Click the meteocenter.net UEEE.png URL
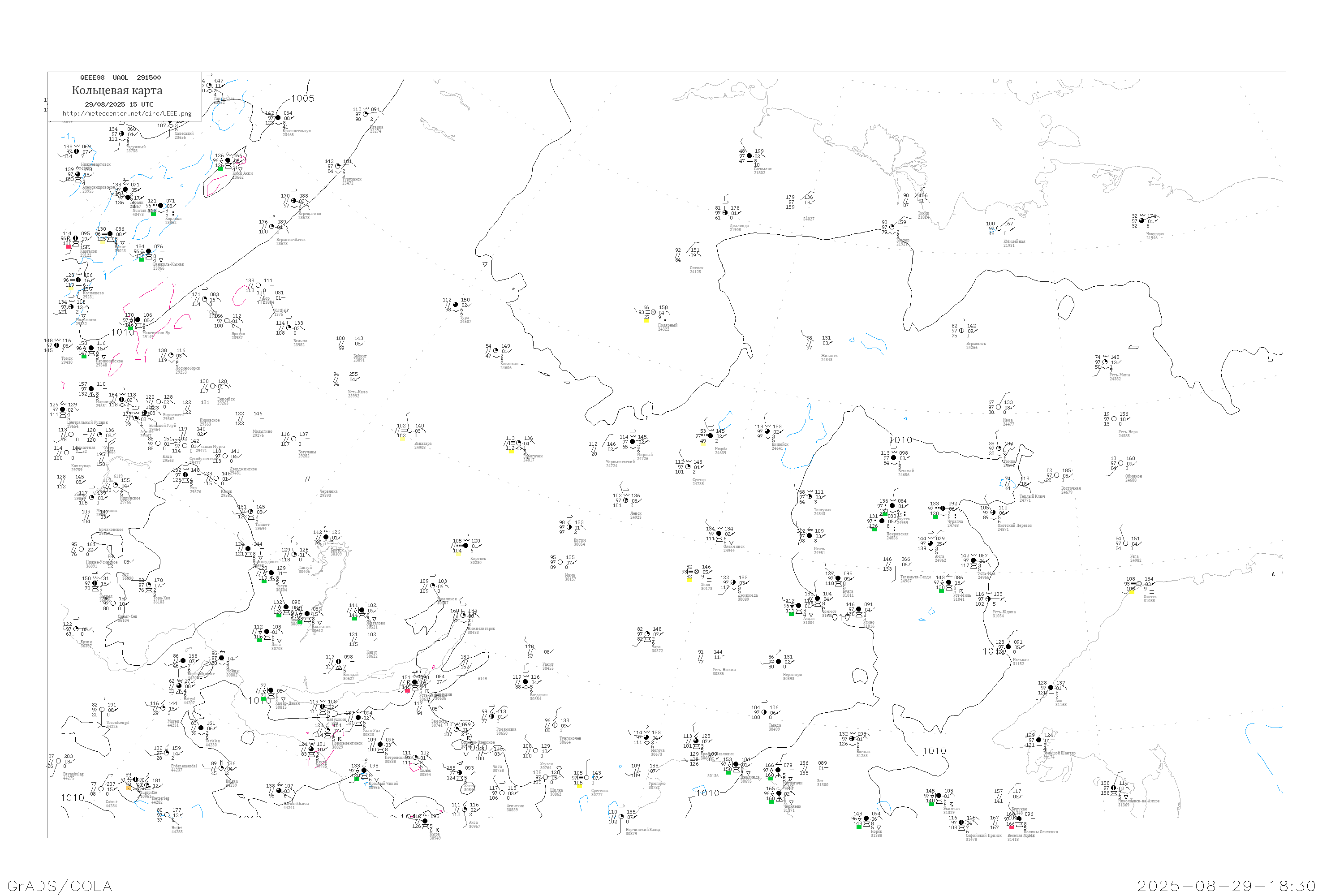This screenshot has height=896, width=1344. tap(127, 113)
